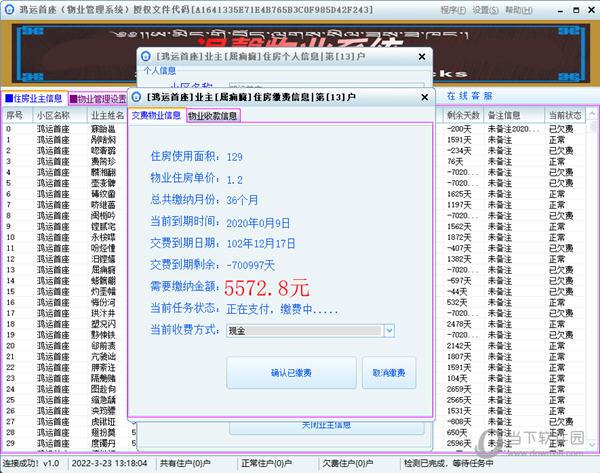The image size is (600, 473).
Task: Click row 22 remaining days 1591天
Action: 459,367
